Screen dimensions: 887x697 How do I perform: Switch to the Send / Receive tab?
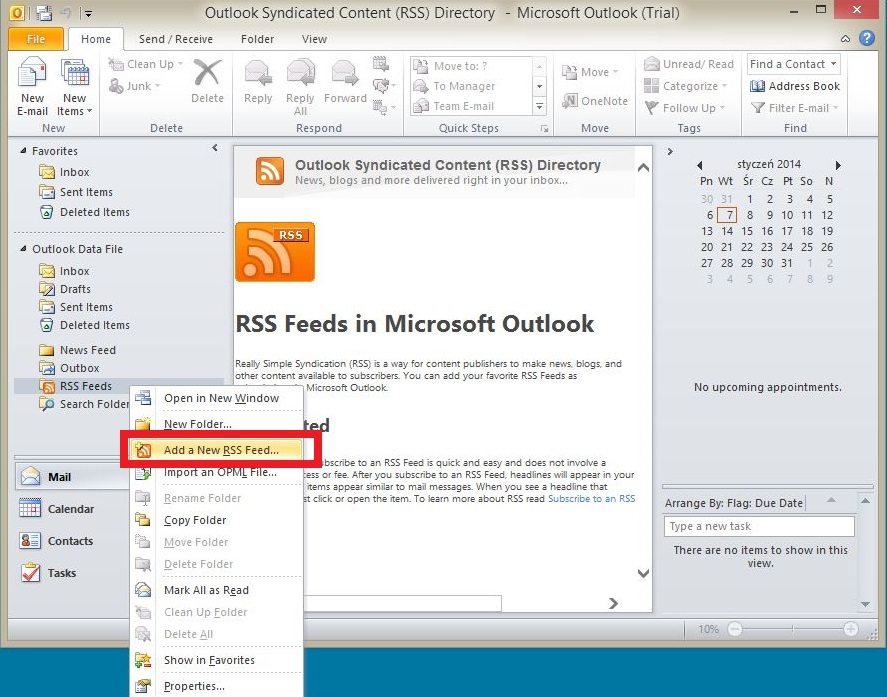pos(176,39)
